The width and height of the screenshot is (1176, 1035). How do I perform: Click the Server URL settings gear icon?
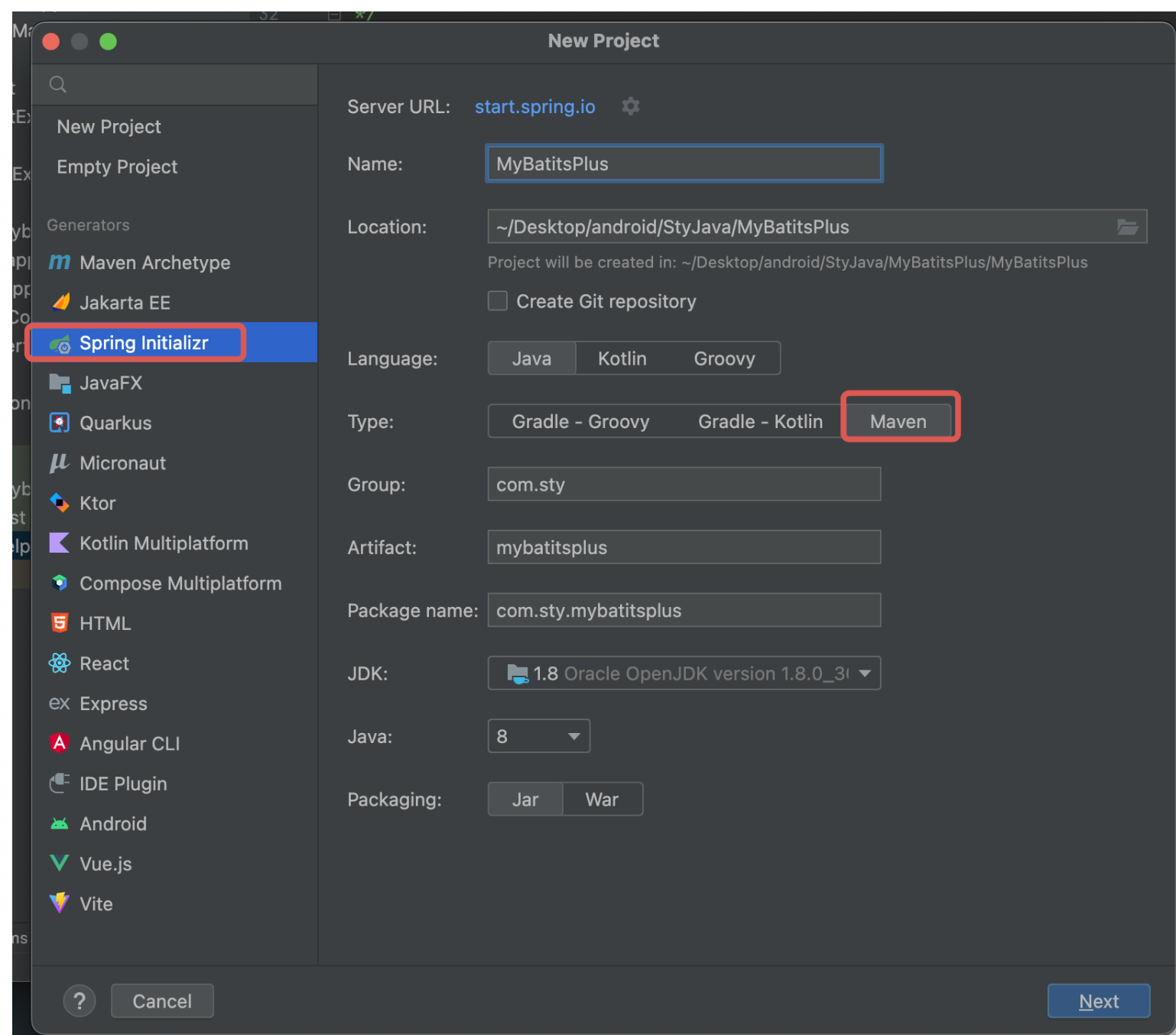point(630,106)
